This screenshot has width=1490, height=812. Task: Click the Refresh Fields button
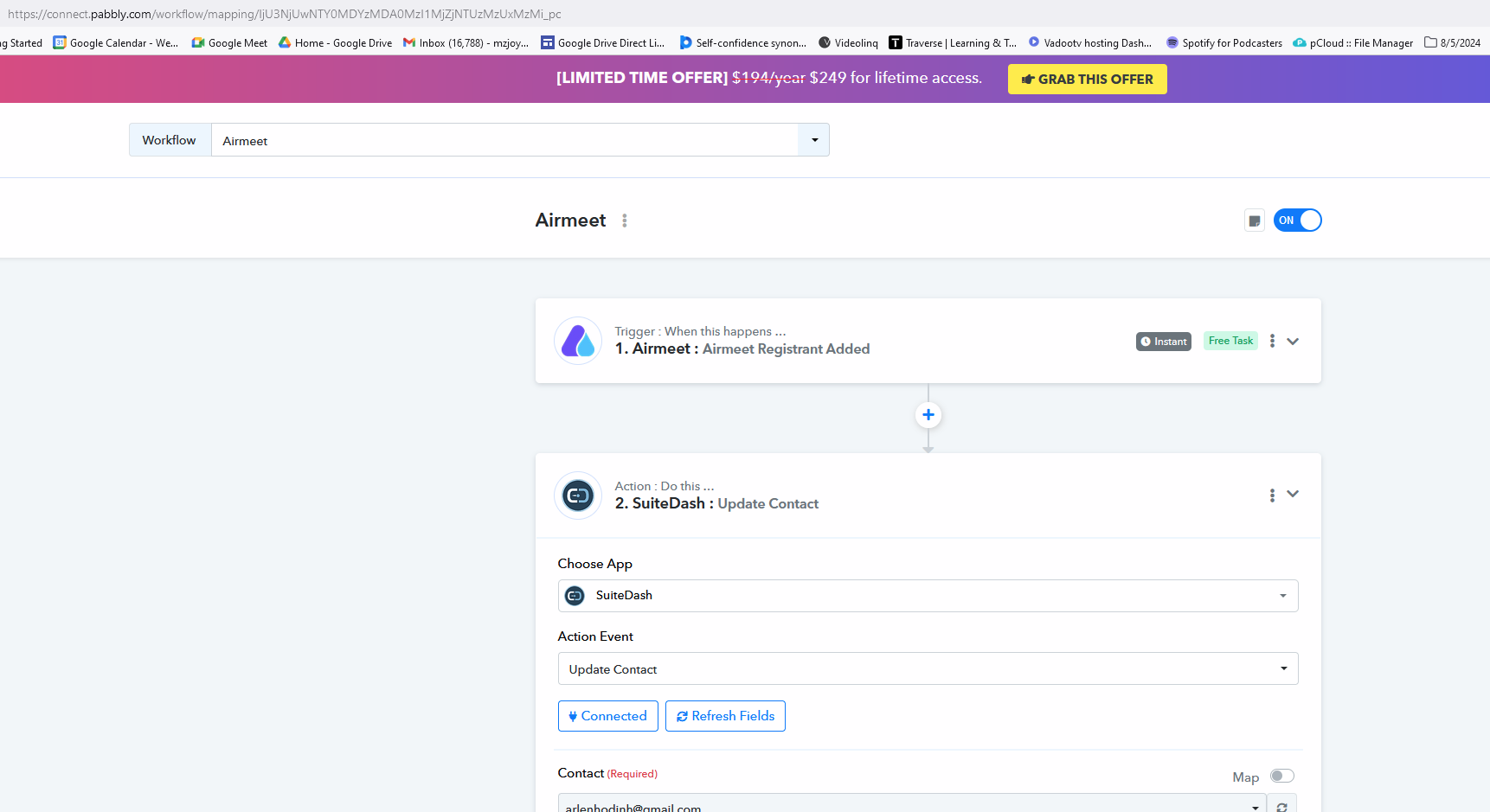pos(725,716)
